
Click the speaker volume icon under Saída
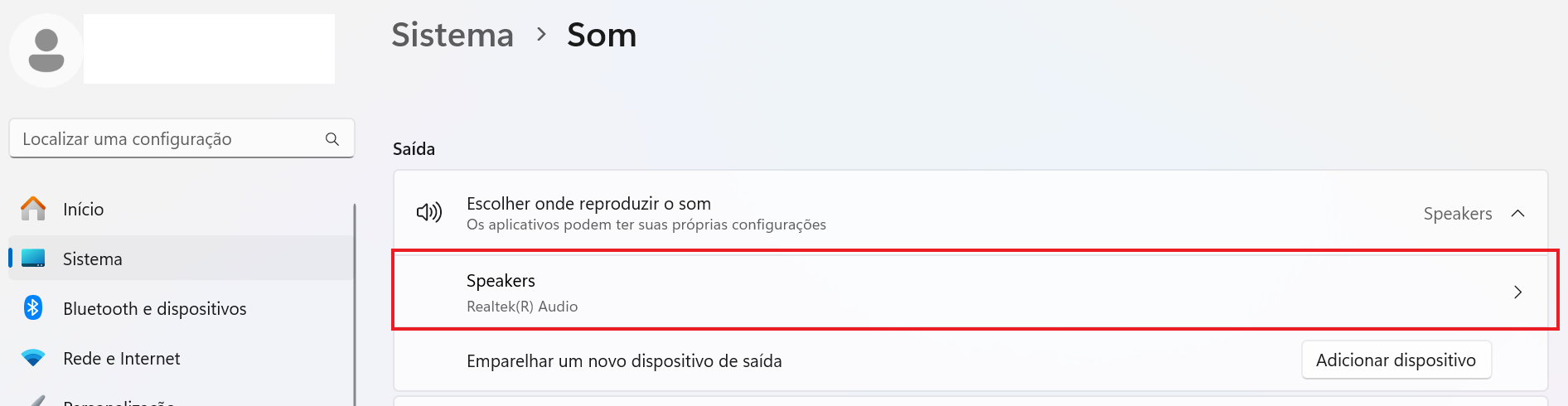[x=429, y=213]
